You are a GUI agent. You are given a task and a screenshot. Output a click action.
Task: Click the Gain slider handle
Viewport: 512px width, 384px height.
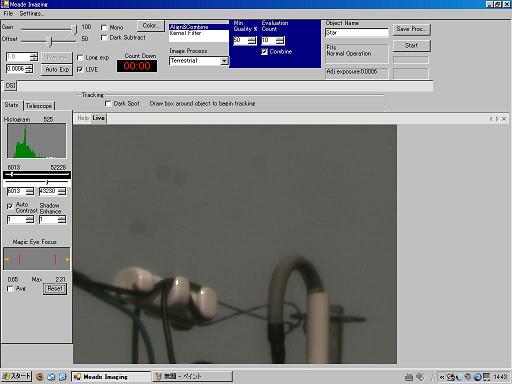(x=75, y=29)
